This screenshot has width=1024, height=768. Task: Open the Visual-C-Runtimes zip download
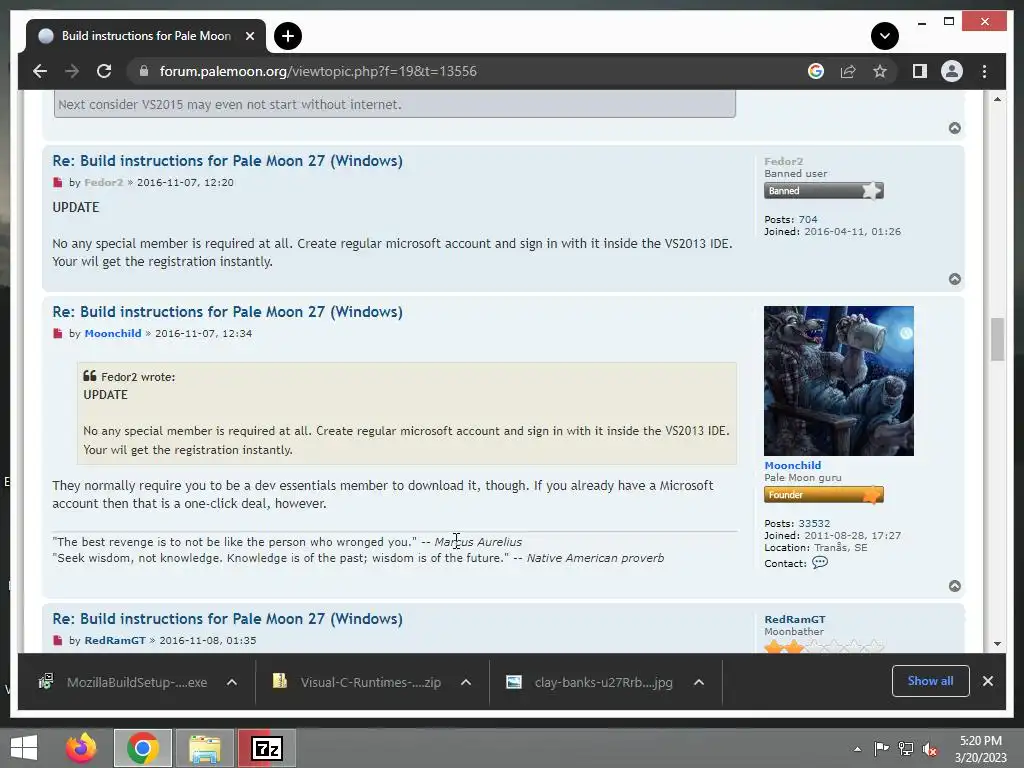pyautogui.click(x=358, y=682)
